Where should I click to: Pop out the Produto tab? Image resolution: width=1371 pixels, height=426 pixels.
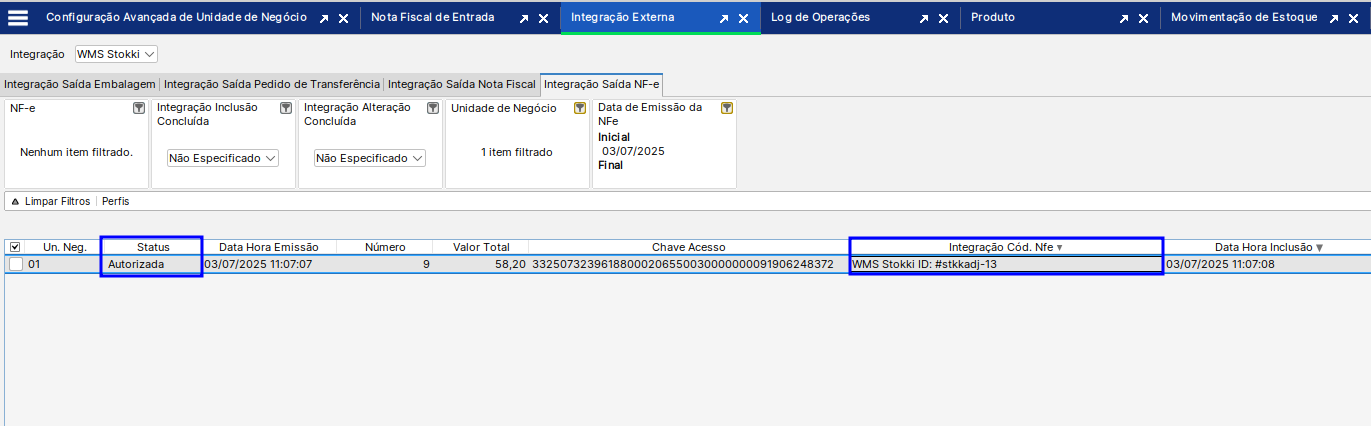(x=1124, y=19)
